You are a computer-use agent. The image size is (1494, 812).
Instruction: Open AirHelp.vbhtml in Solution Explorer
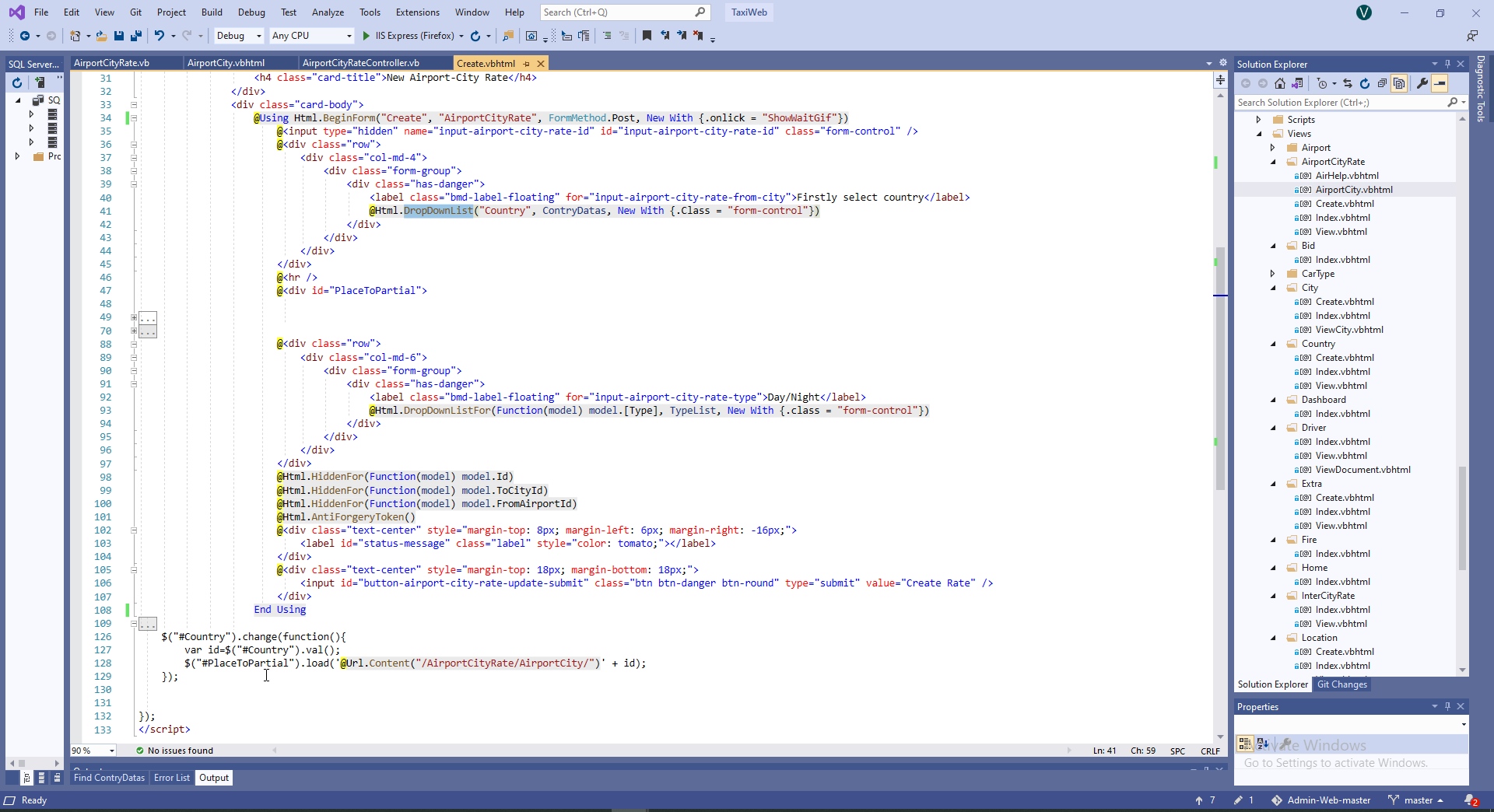1346,176
